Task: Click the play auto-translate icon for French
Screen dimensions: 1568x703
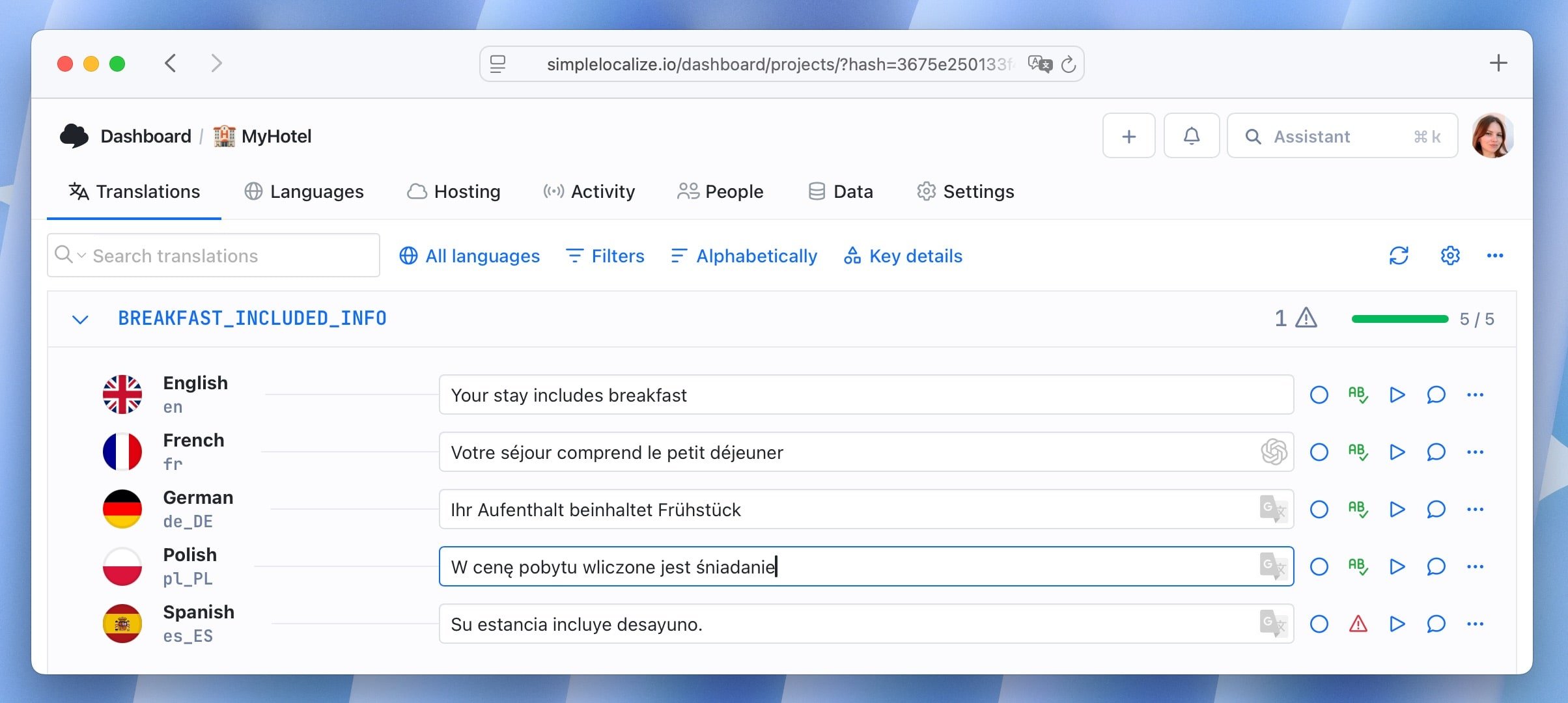Action: click(1397, 452)
